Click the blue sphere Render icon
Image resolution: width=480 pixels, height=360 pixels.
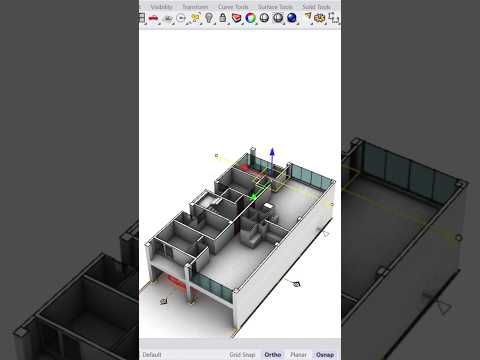point(292,18)
